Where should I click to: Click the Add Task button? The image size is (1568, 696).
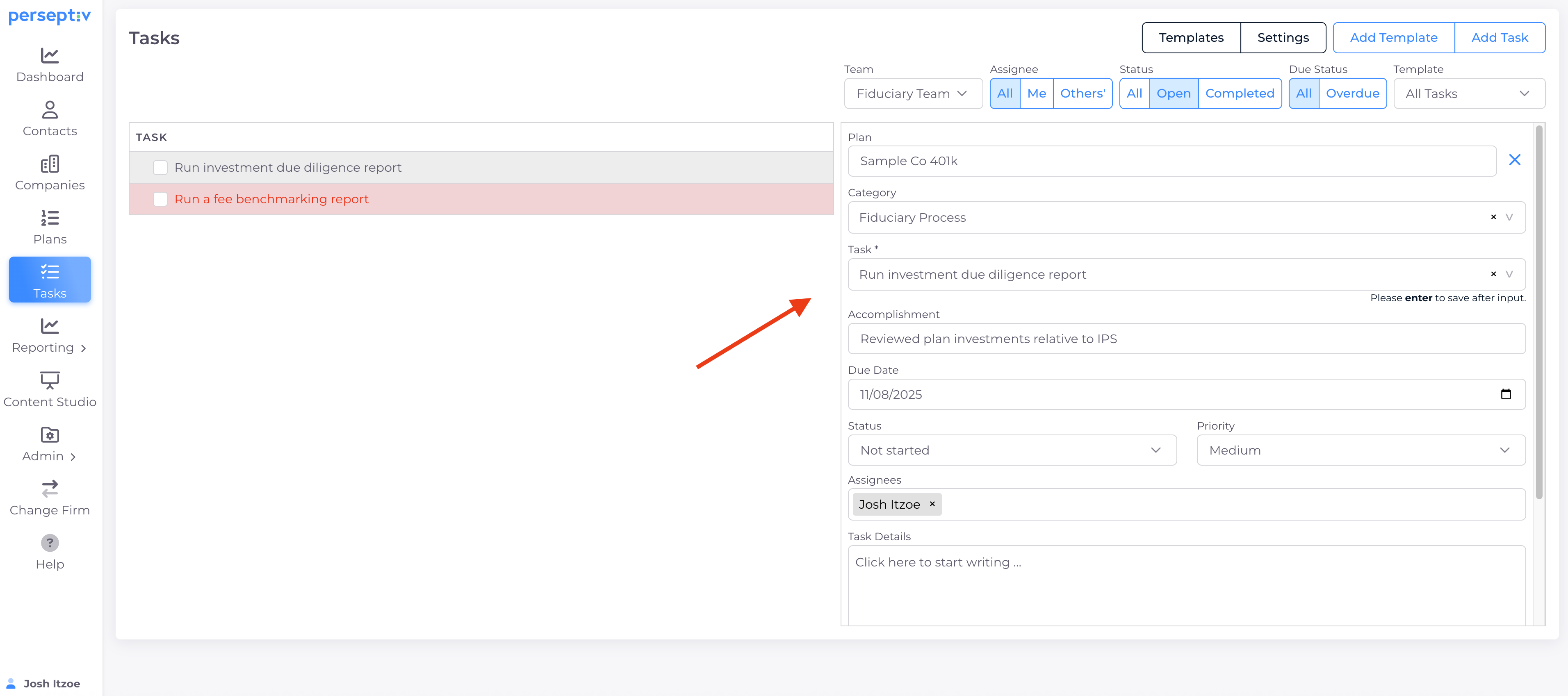tap(1499, 38)
